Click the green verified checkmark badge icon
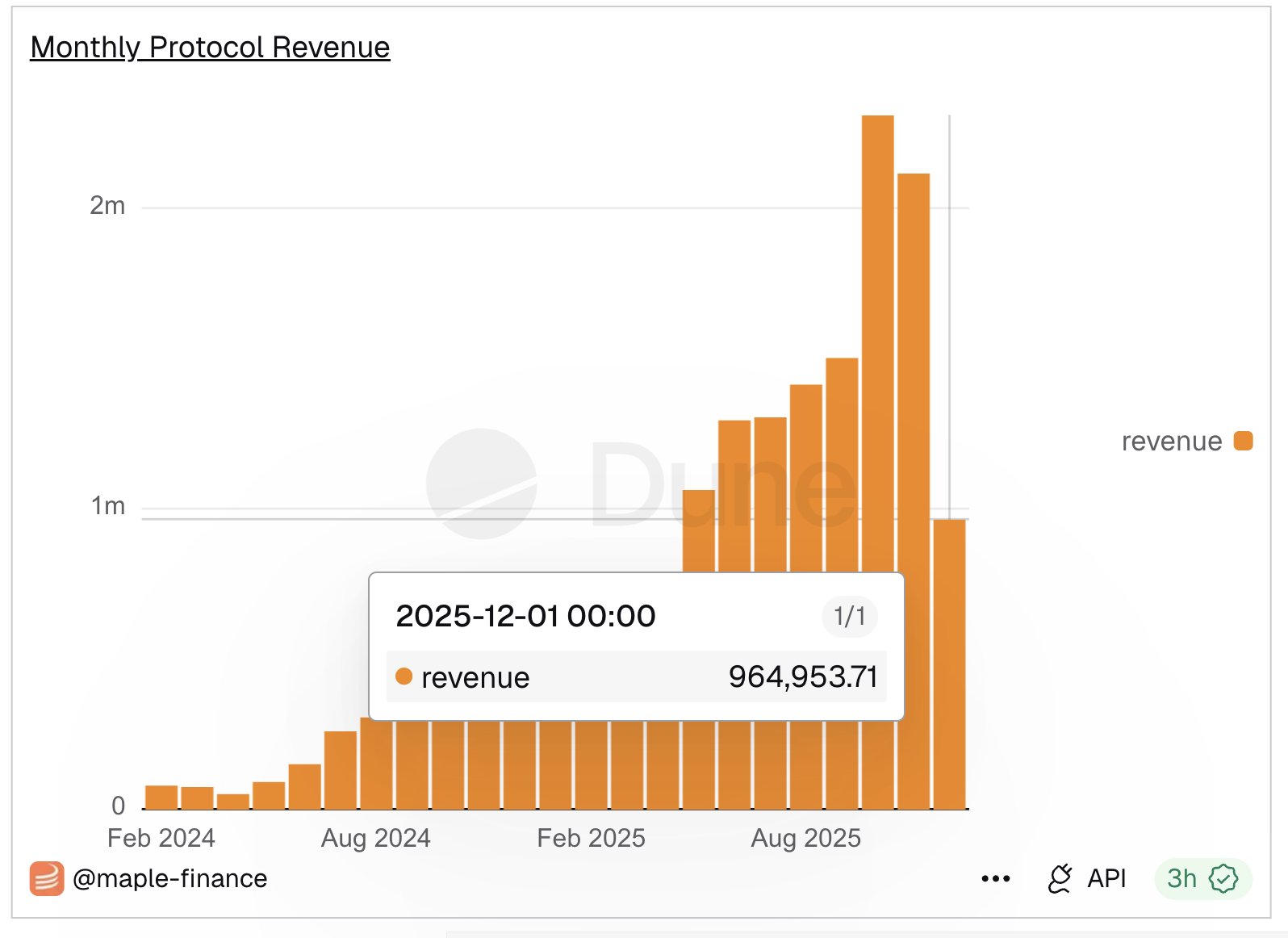The image size is (1288, 938). pos(1223,878)
